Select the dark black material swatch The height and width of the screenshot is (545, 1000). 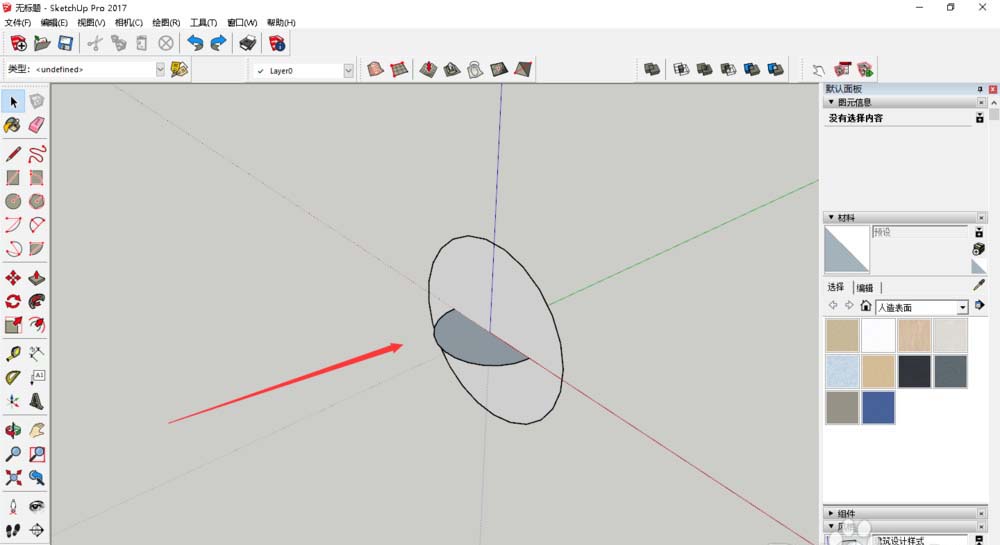(x=914, y=371)
